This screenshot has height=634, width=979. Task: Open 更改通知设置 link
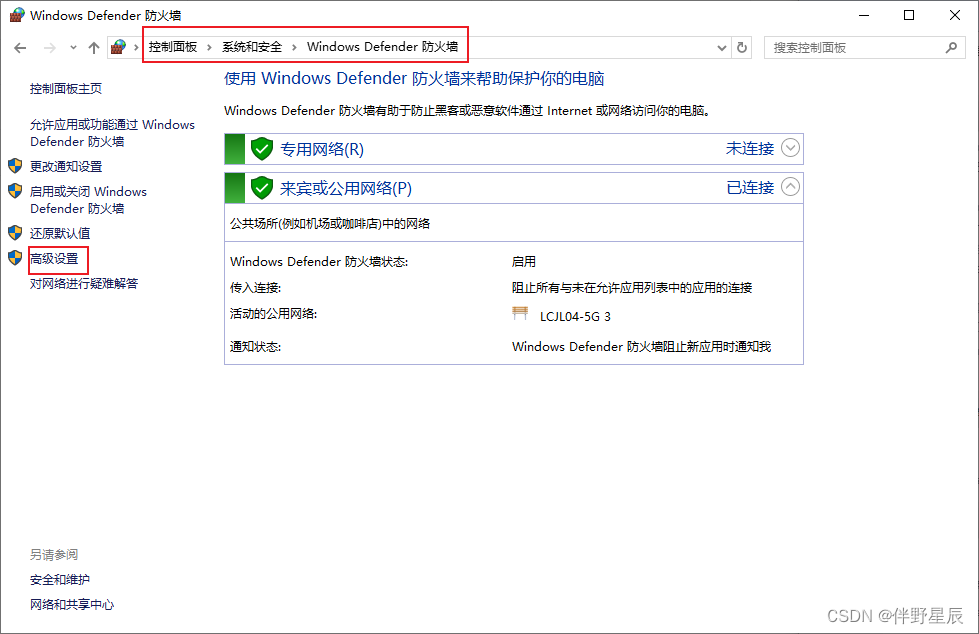tap(66, 167)
